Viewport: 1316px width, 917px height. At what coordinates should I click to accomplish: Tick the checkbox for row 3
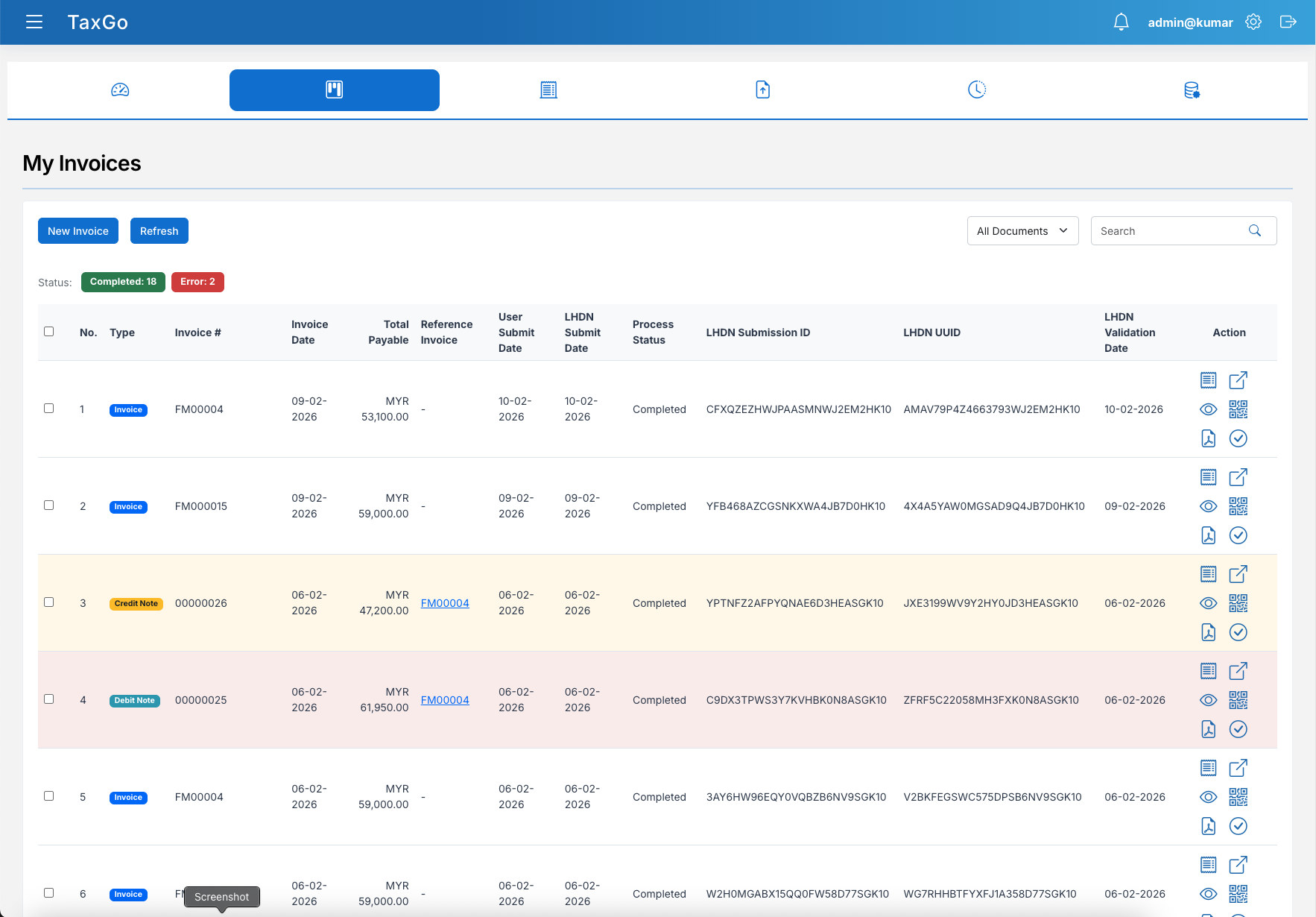pyautogui.click(x=49, y=602)
